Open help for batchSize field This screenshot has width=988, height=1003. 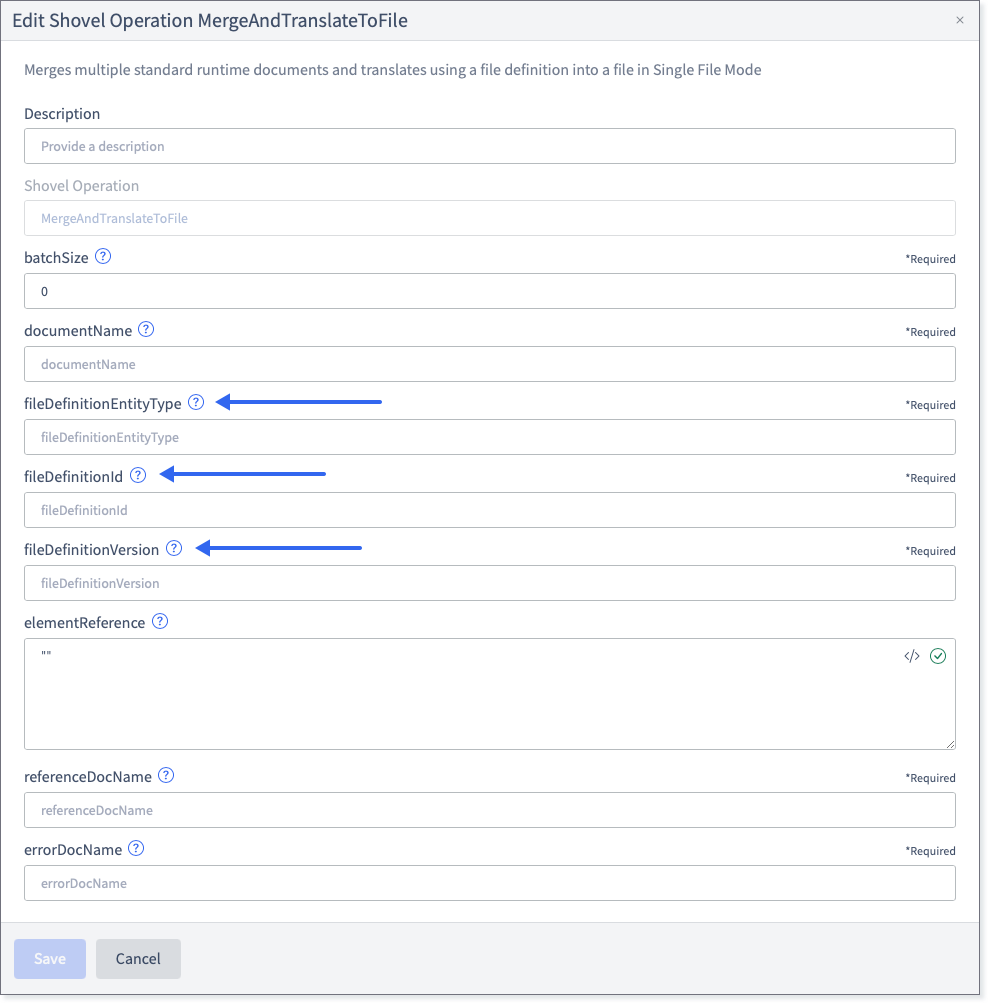[x=103, y=257]
